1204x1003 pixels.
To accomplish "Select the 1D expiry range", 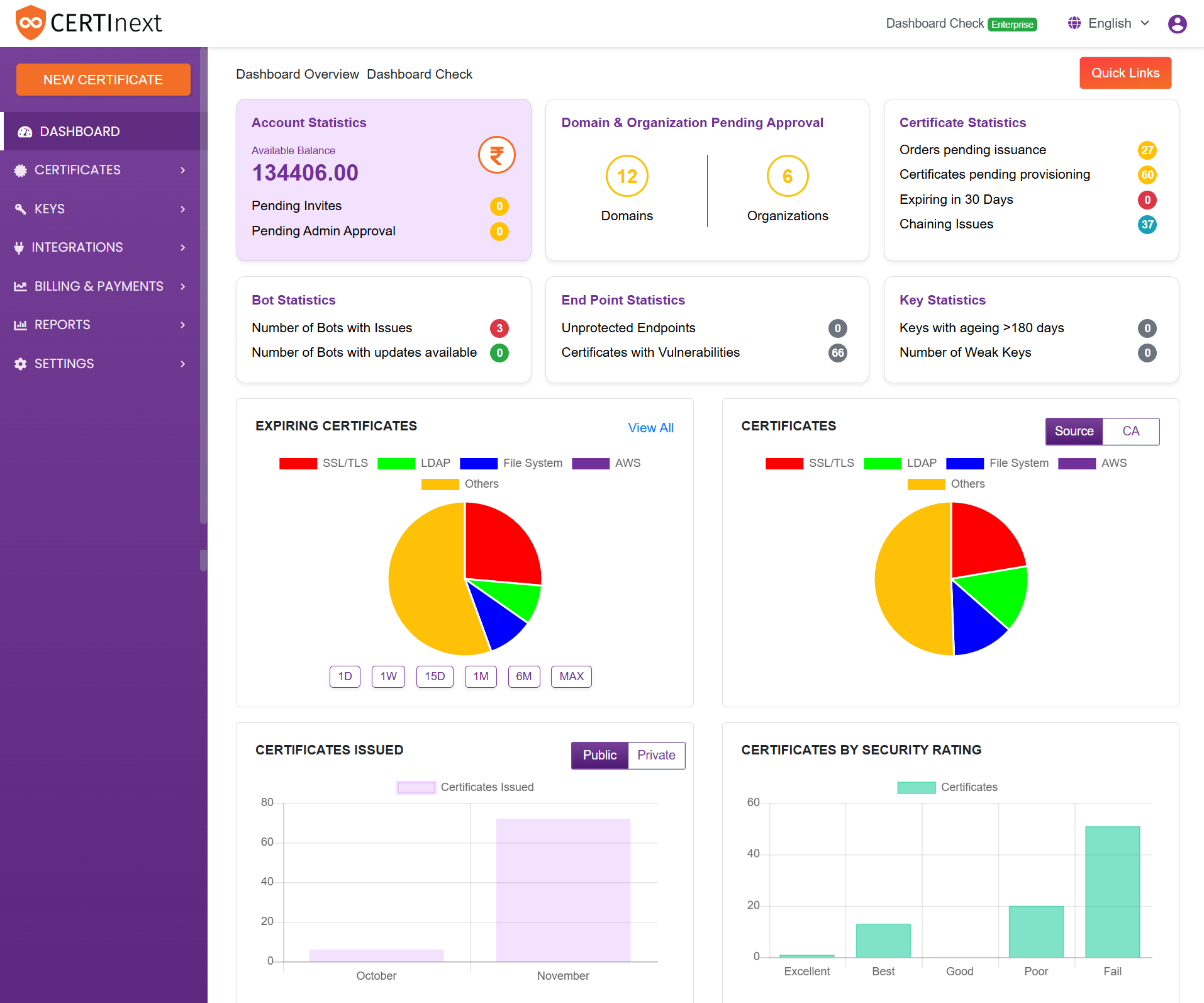I will (x=345, y=677).
